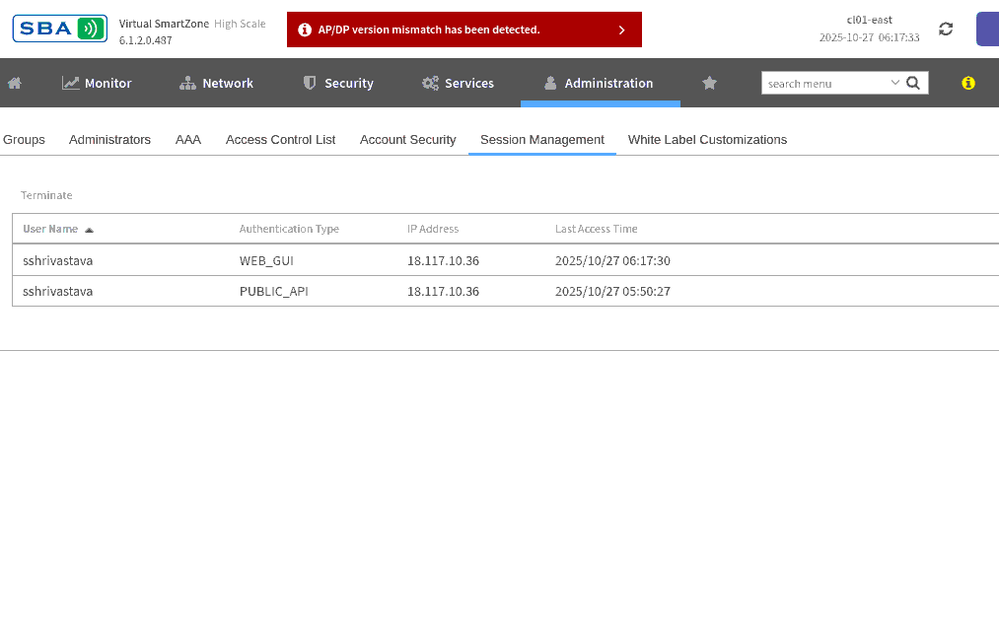The height and width of the screenshot is (630, 999).
Task: Expand the search menu dropdown arrow
Action: 895,83
